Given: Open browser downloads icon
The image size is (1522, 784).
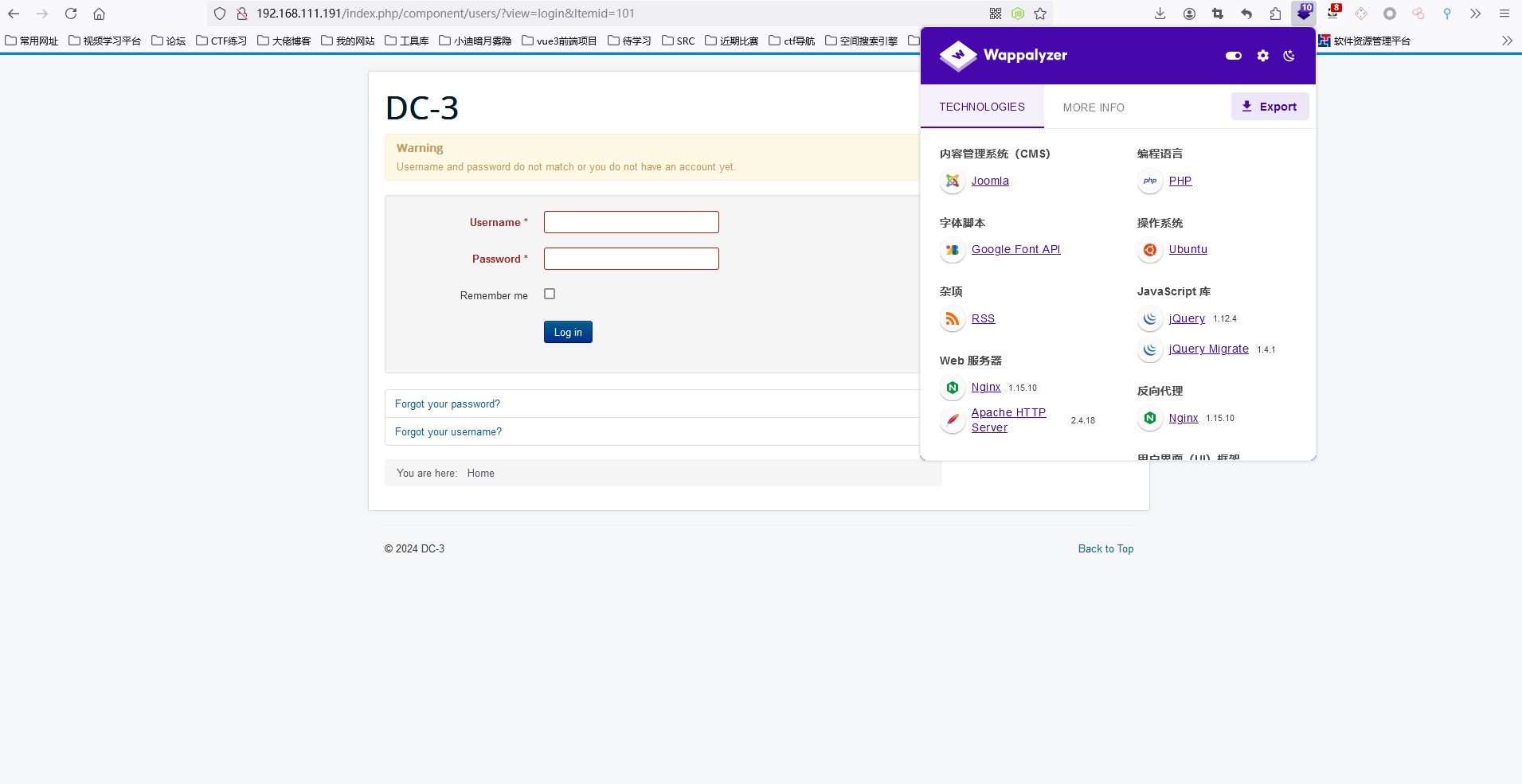Looking at the screenshot, I should [1160, 14].
